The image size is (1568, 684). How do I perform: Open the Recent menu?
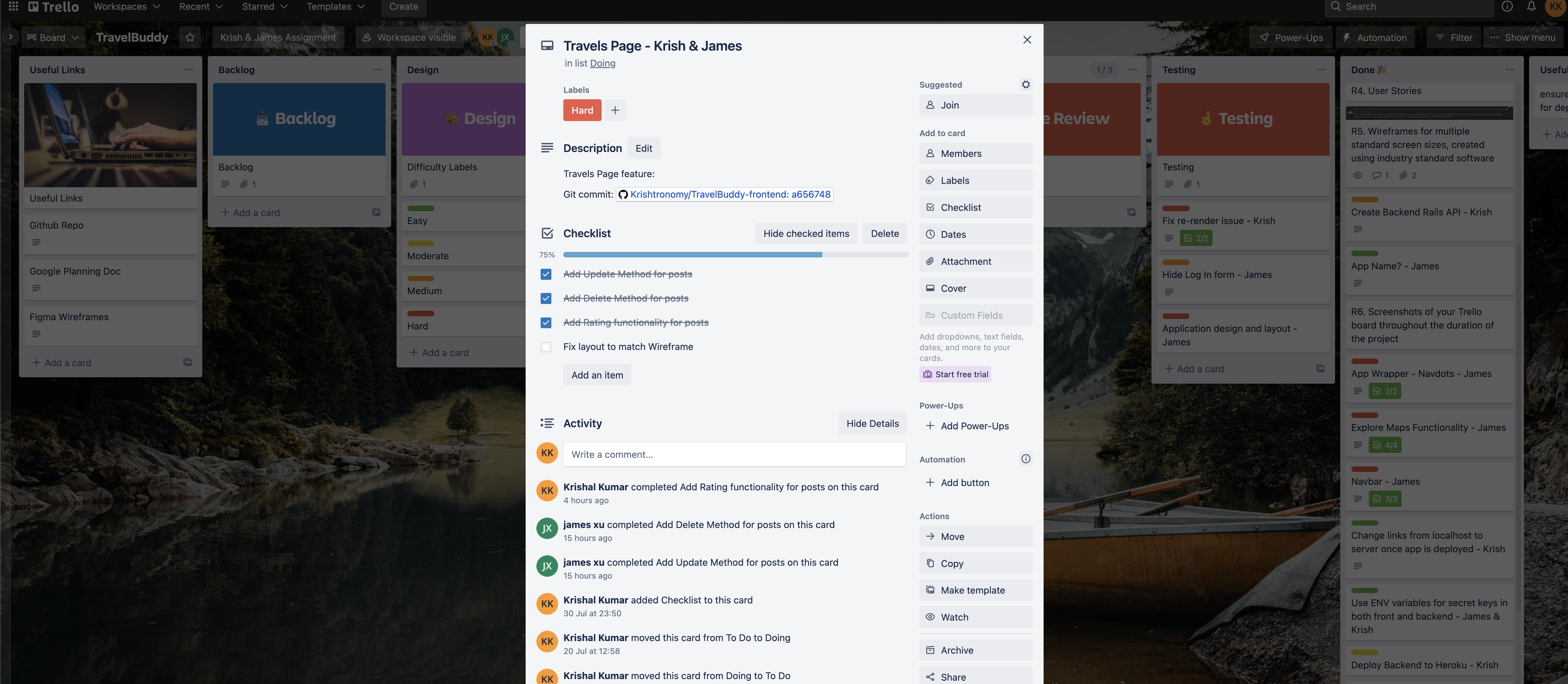201,7
